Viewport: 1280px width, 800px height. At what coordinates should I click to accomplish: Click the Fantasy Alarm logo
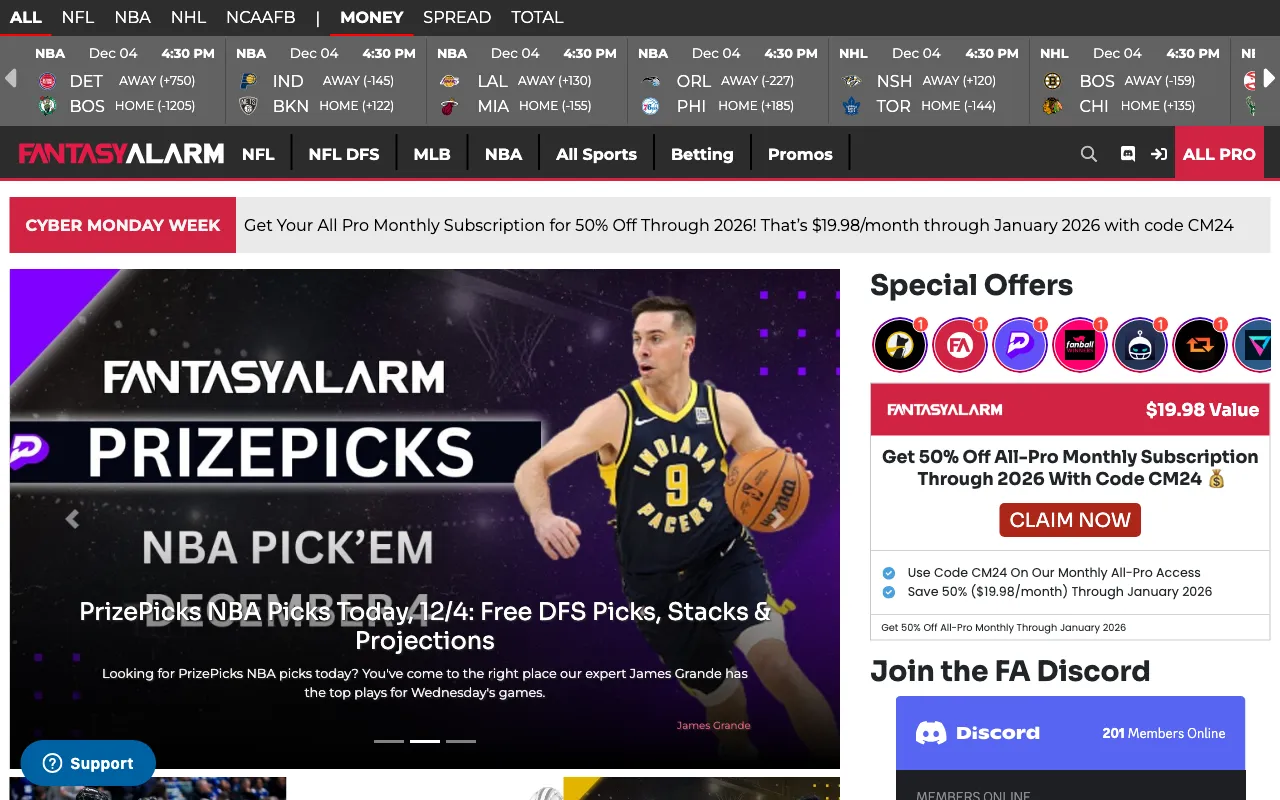(x=121, y=154)
